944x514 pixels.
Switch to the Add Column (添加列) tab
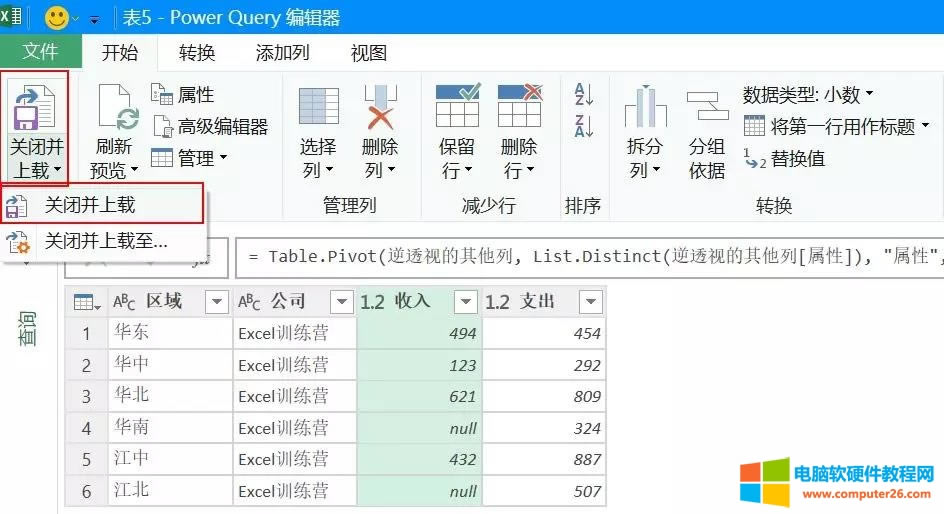282,53
